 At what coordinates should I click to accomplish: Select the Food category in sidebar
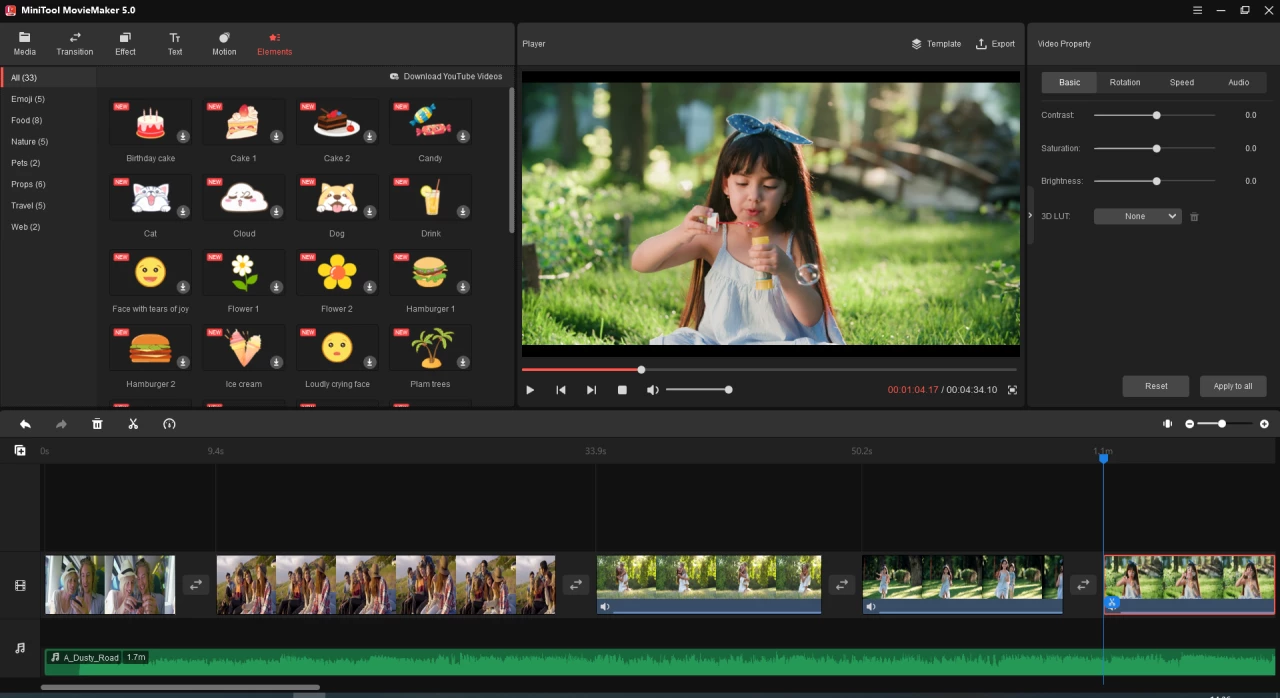[27, 120]
